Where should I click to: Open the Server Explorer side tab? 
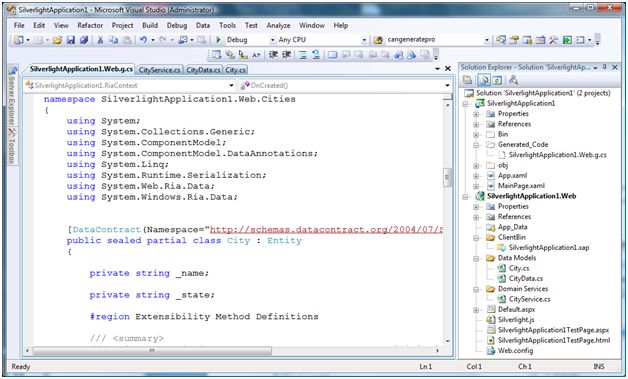12,97
